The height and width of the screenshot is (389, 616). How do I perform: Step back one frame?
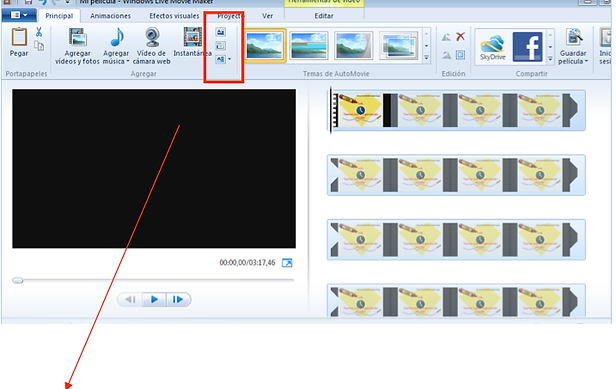pyautogui.click(x=130, y=299)
